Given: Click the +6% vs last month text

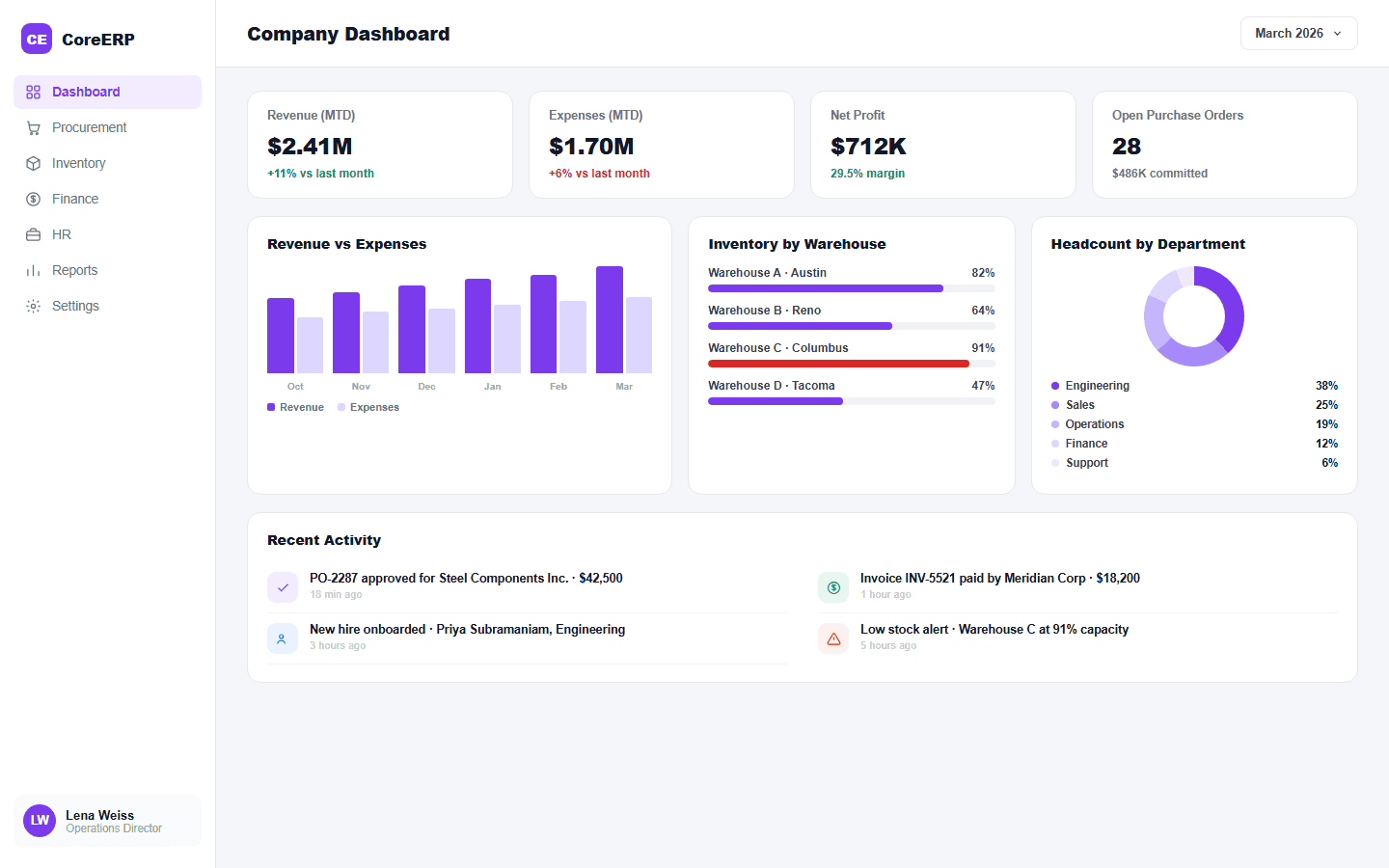Looking at the screenshot, I should pos(599,174).
